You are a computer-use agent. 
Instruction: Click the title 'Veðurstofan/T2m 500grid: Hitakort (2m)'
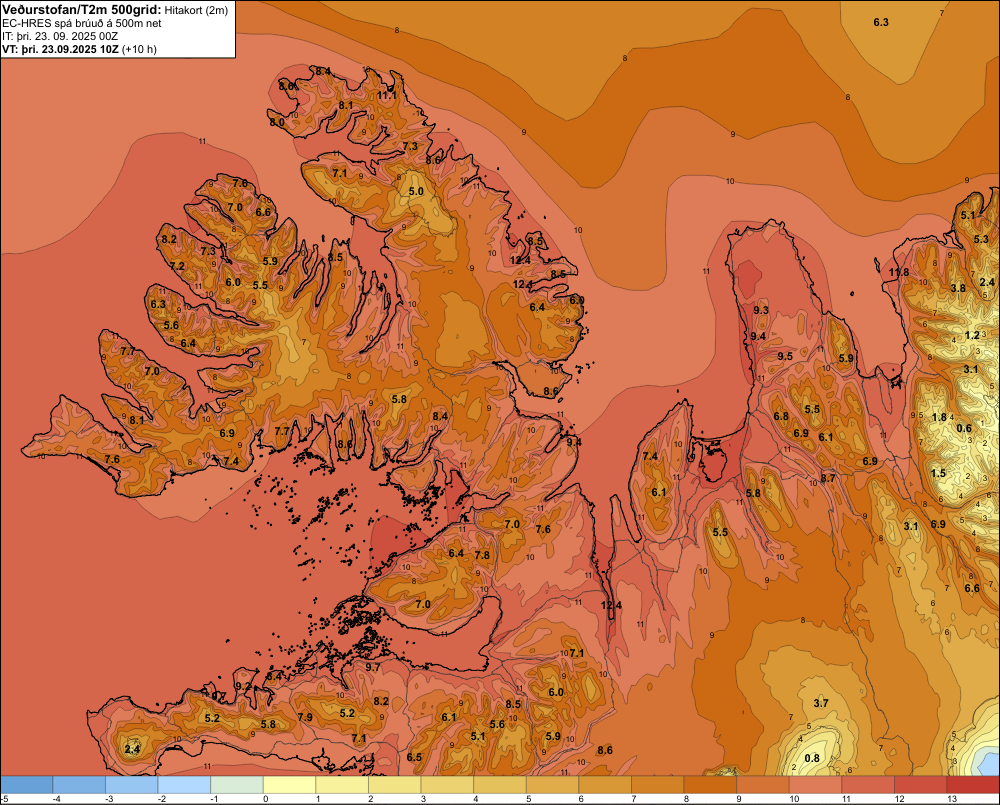tap(115, 9)
